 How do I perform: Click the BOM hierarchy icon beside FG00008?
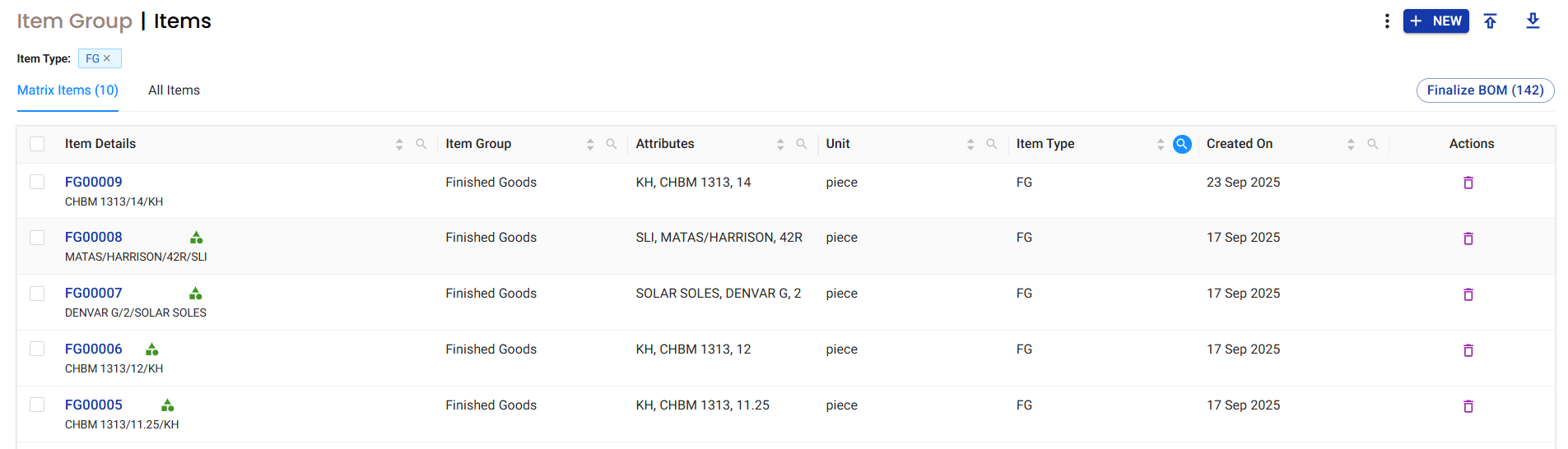click(196, 238)
